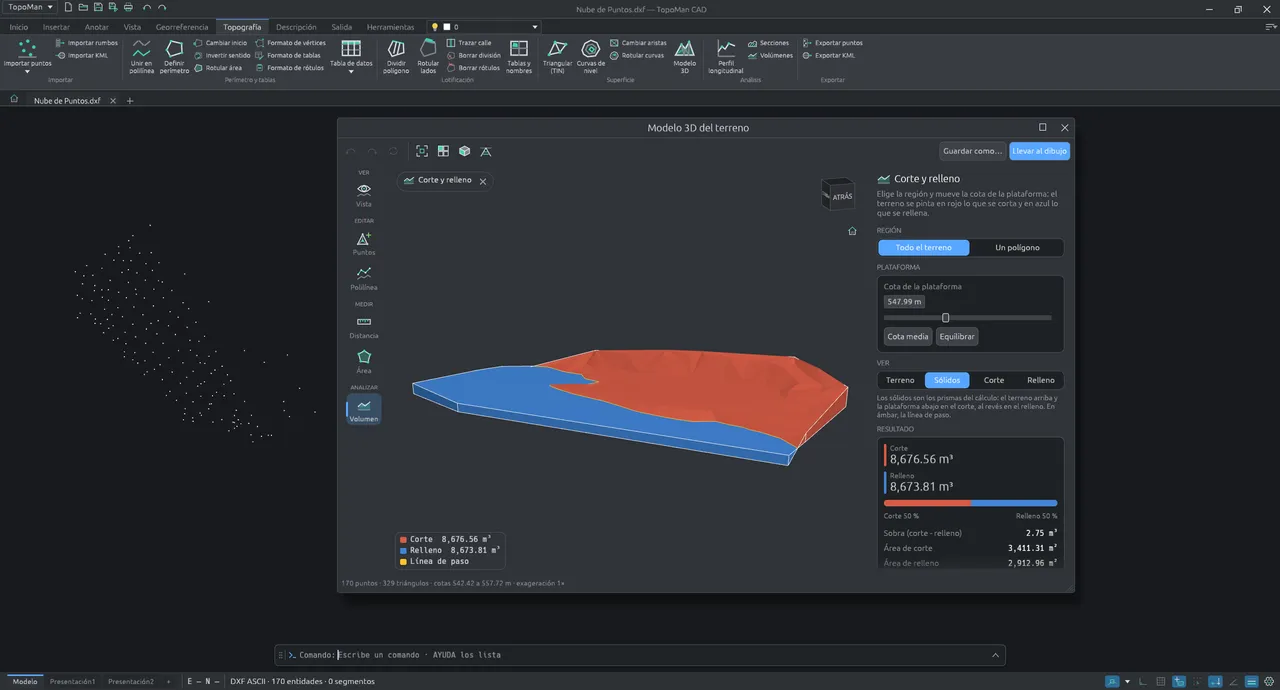Click Invertir sentido in the ribbon
This screenshot has width=1280, height=690.
(x=221, y=55)
